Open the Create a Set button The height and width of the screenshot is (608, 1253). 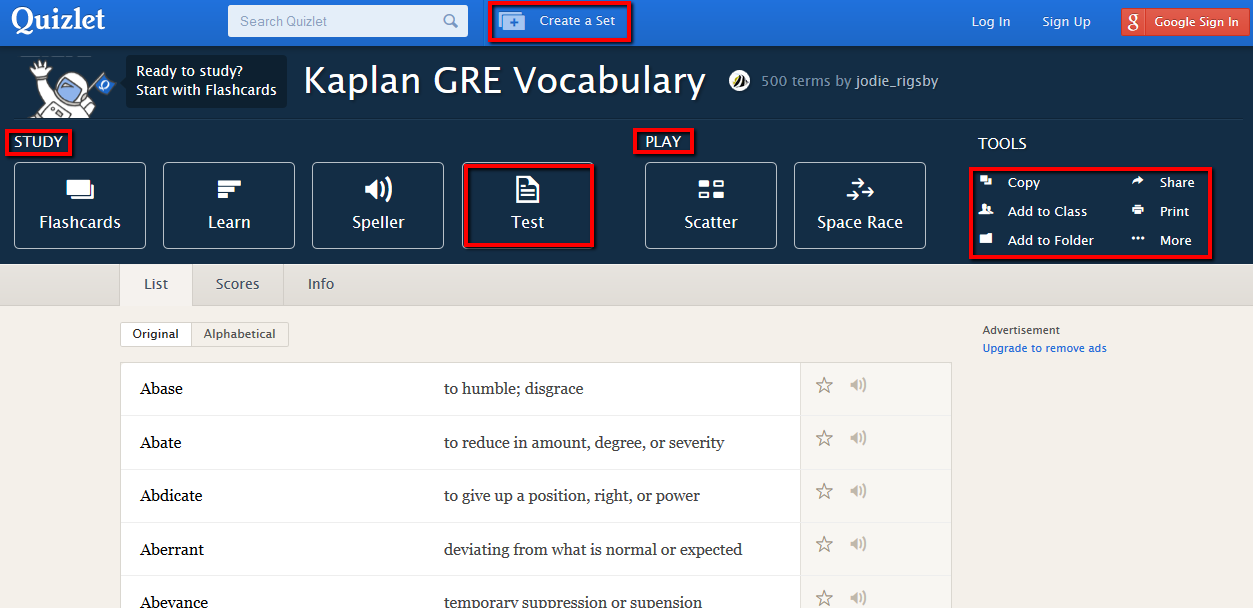559,21
